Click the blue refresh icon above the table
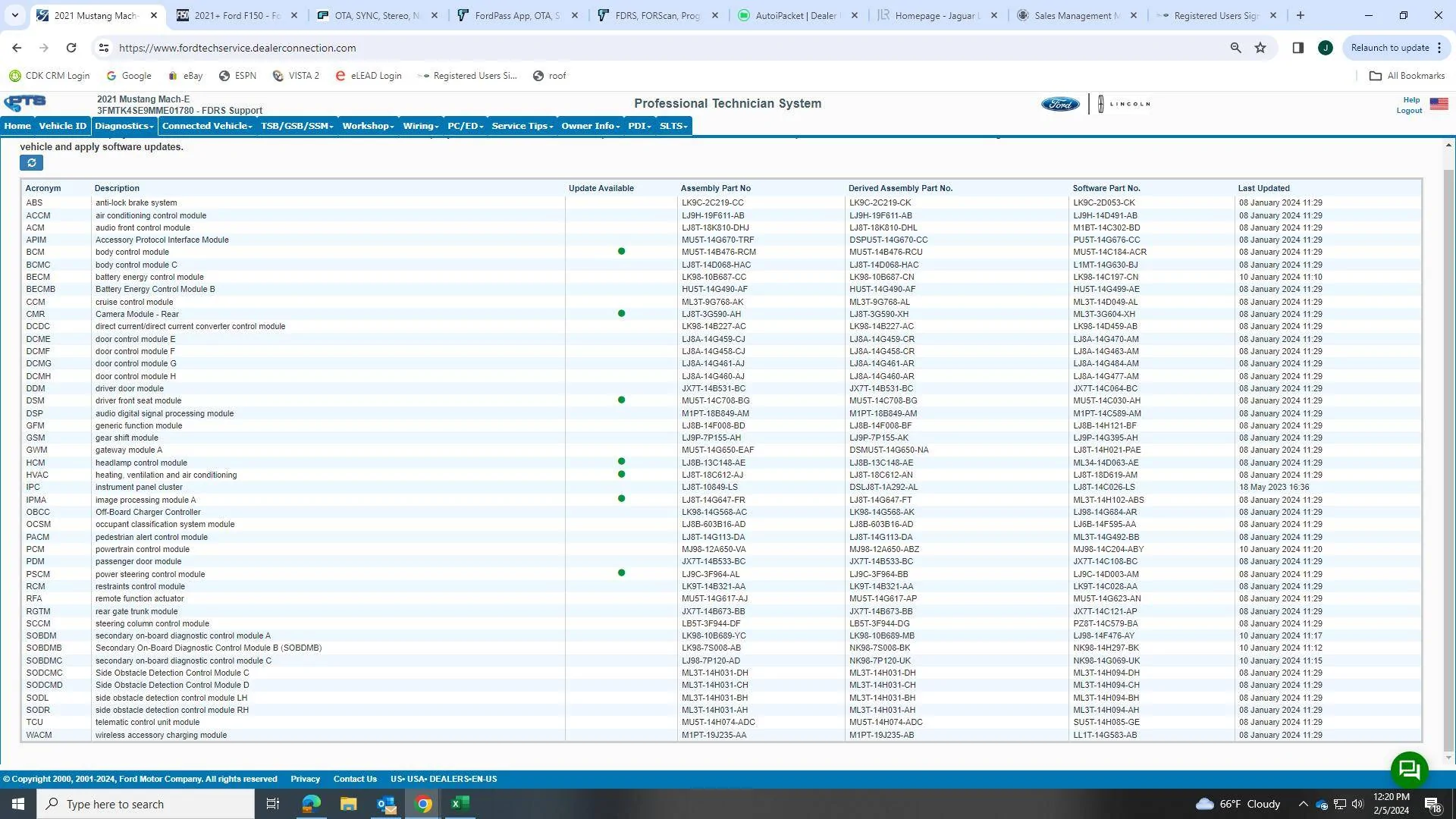 click(x=31, y=163)
